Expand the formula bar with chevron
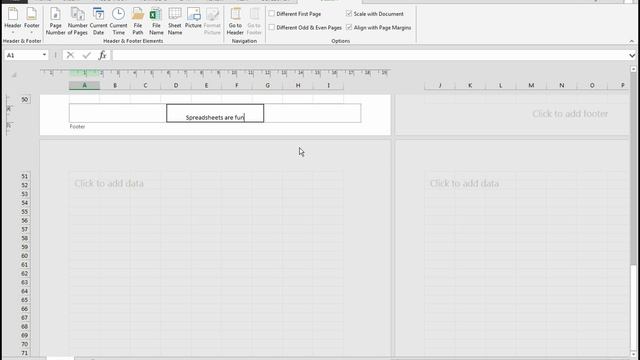The image size is (640, 360). 632,56
